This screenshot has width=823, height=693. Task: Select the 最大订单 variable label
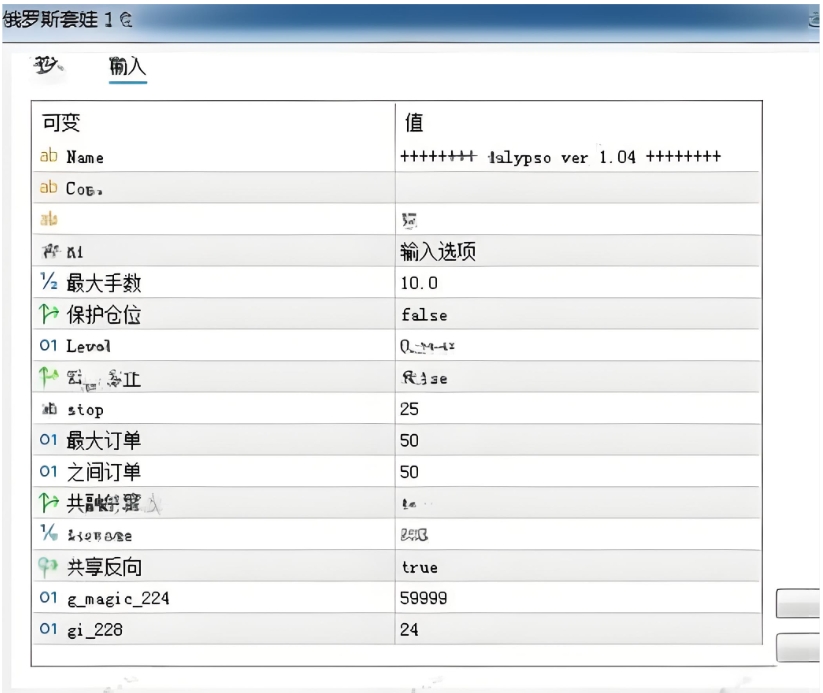coord(103,440)
